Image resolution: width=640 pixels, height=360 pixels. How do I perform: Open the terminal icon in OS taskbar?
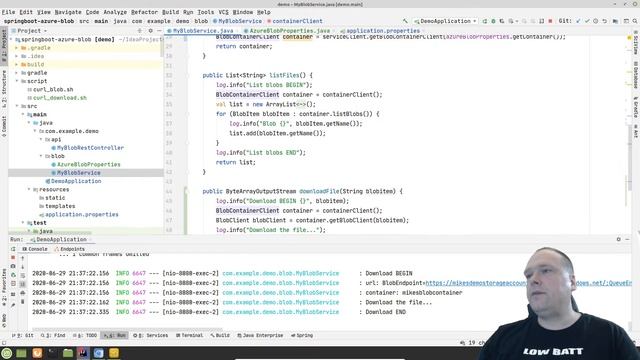click(52, 353)
